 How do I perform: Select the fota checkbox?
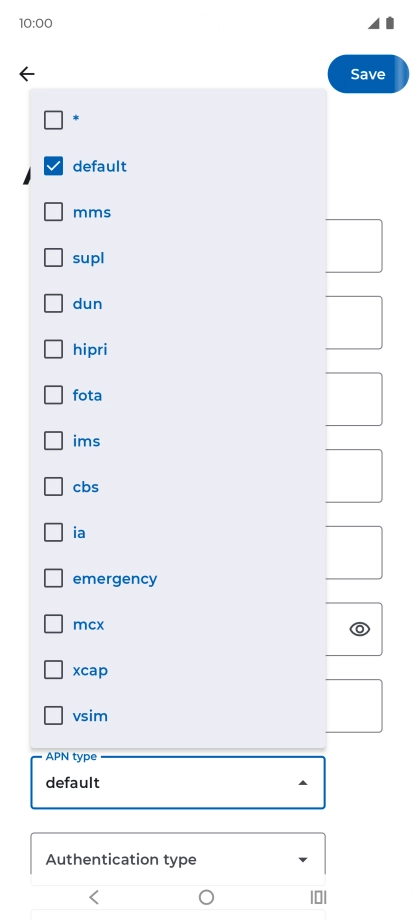53,395
